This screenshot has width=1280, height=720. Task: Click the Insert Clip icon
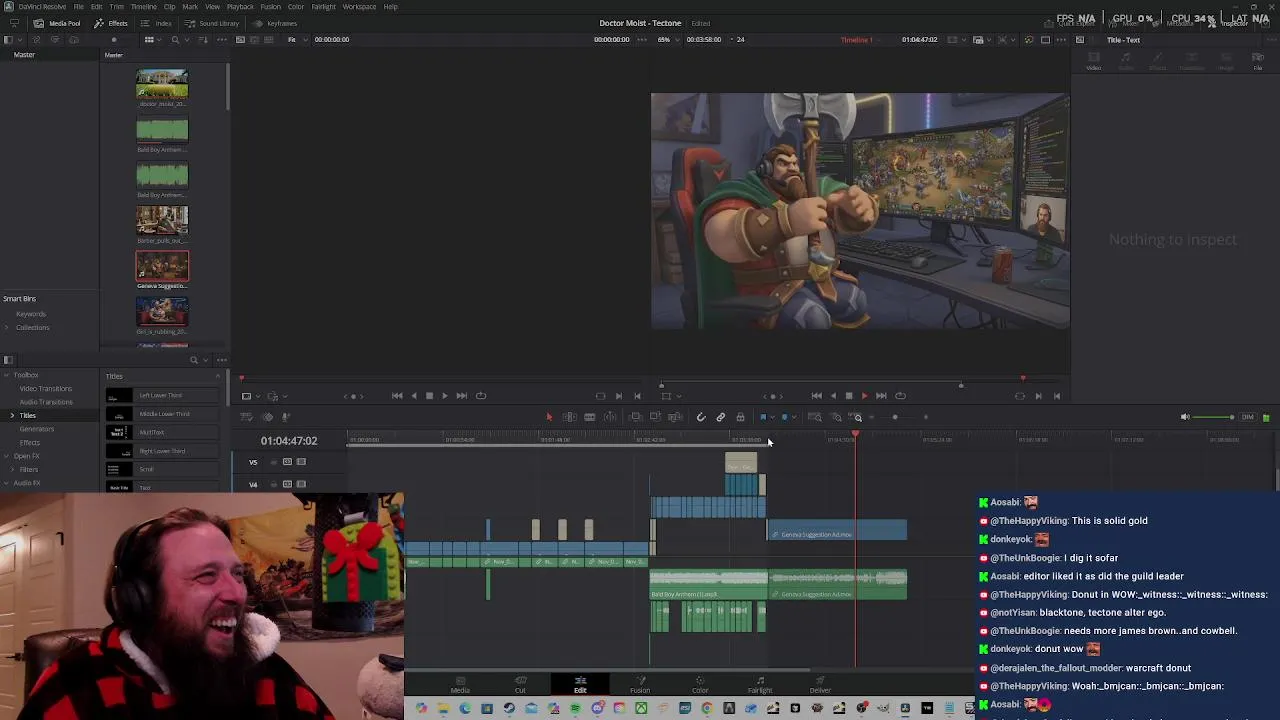click(x=635, y=417)
